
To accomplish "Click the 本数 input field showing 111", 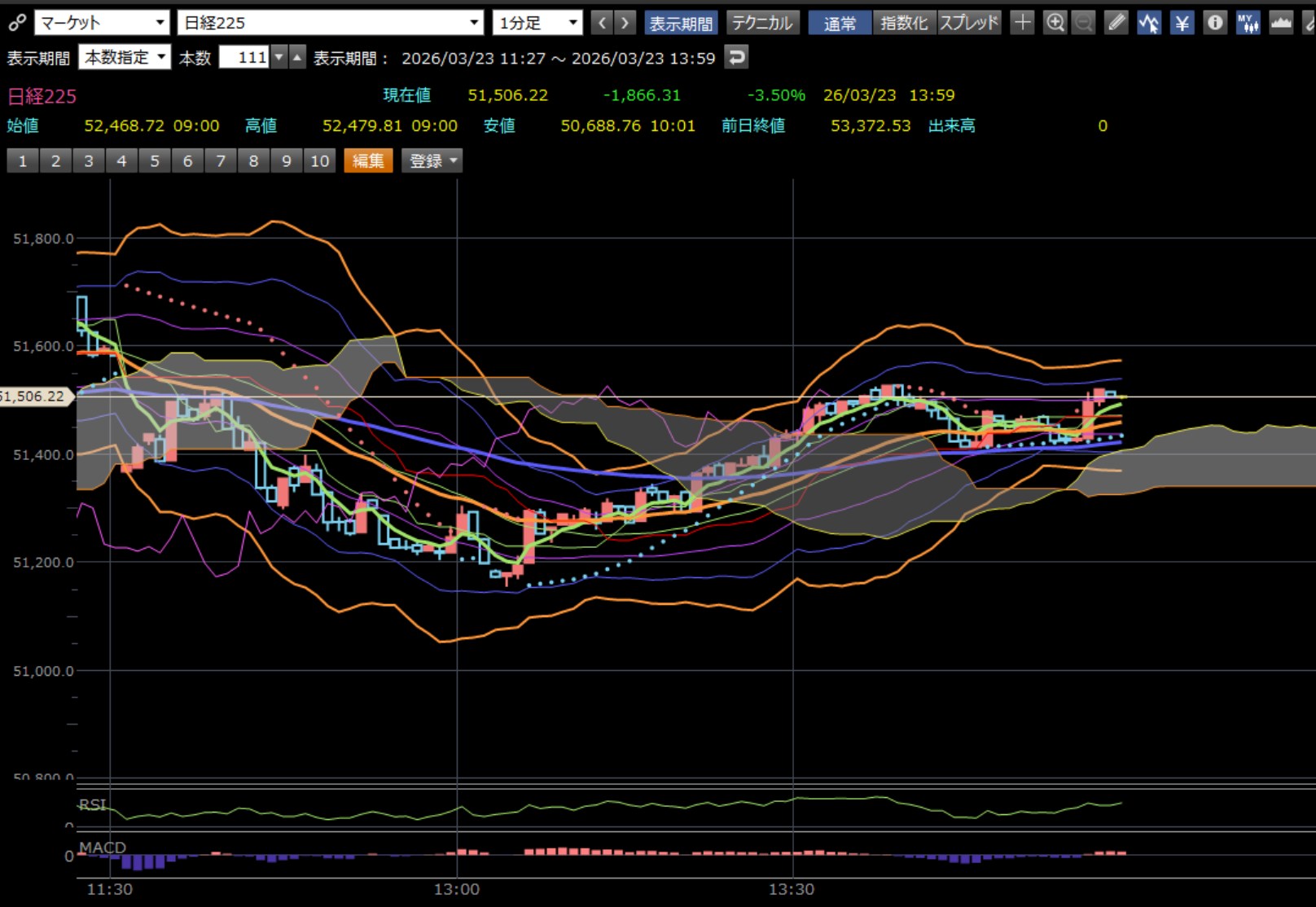I will [x=244, y=58].
